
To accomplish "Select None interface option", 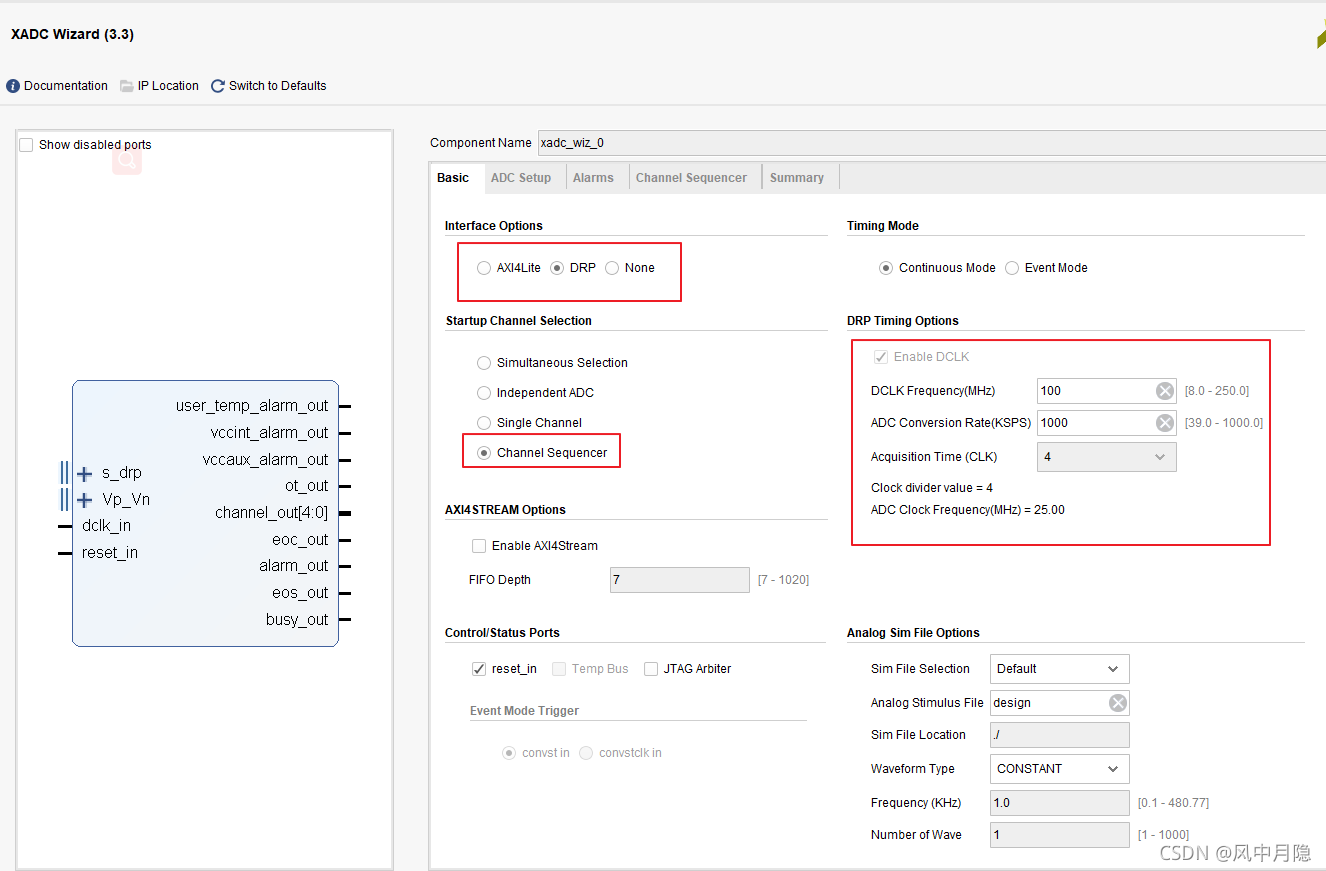I will click(x=612, y=268).
